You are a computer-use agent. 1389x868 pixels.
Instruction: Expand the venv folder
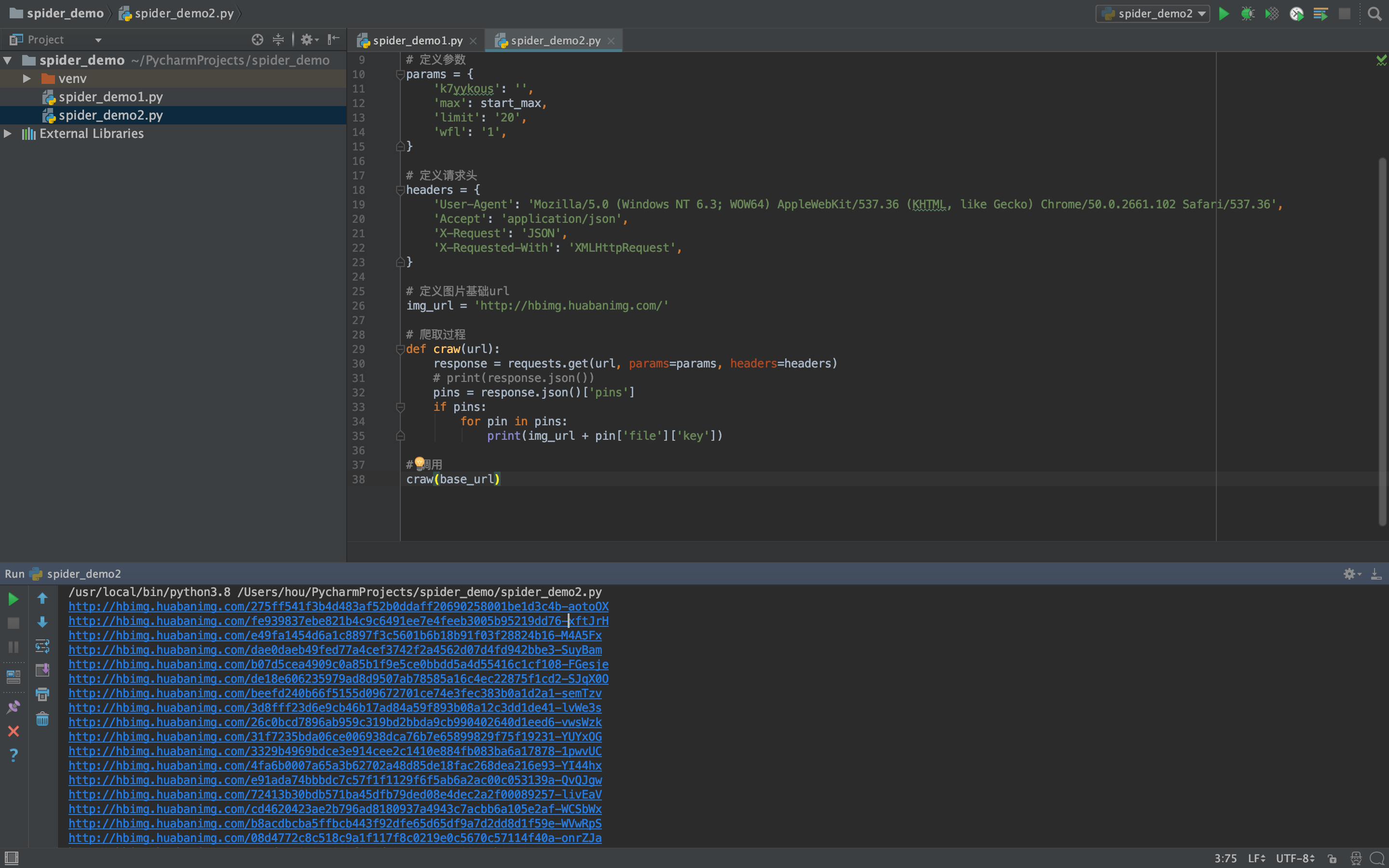[27, 79]
